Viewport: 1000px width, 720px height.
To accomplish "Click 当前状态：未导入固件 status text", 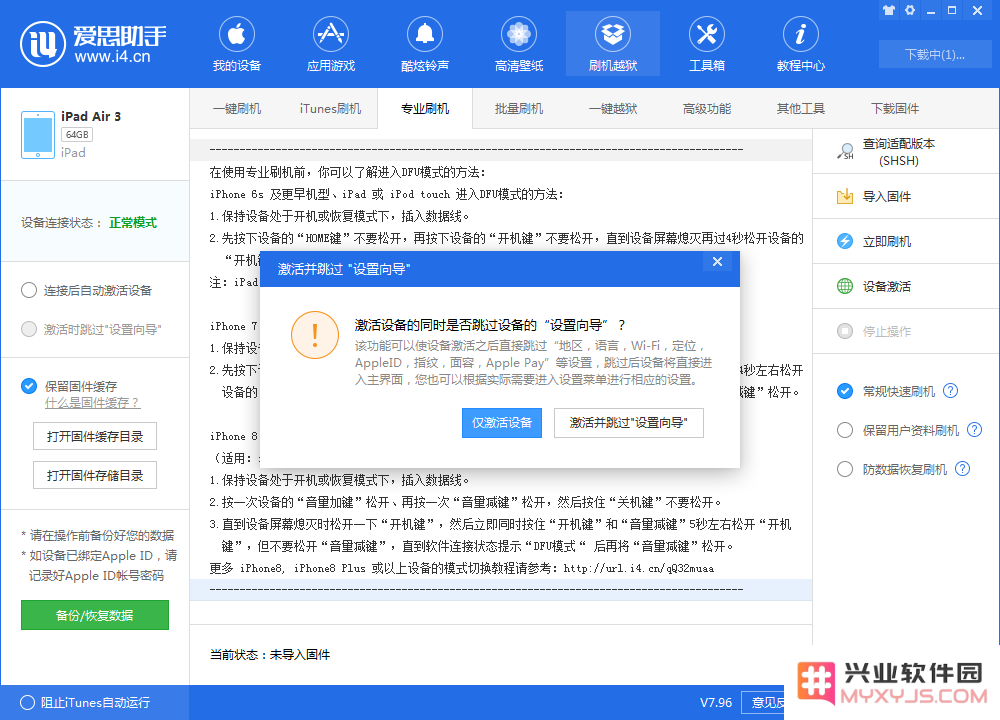I will (x=270, y=654).
